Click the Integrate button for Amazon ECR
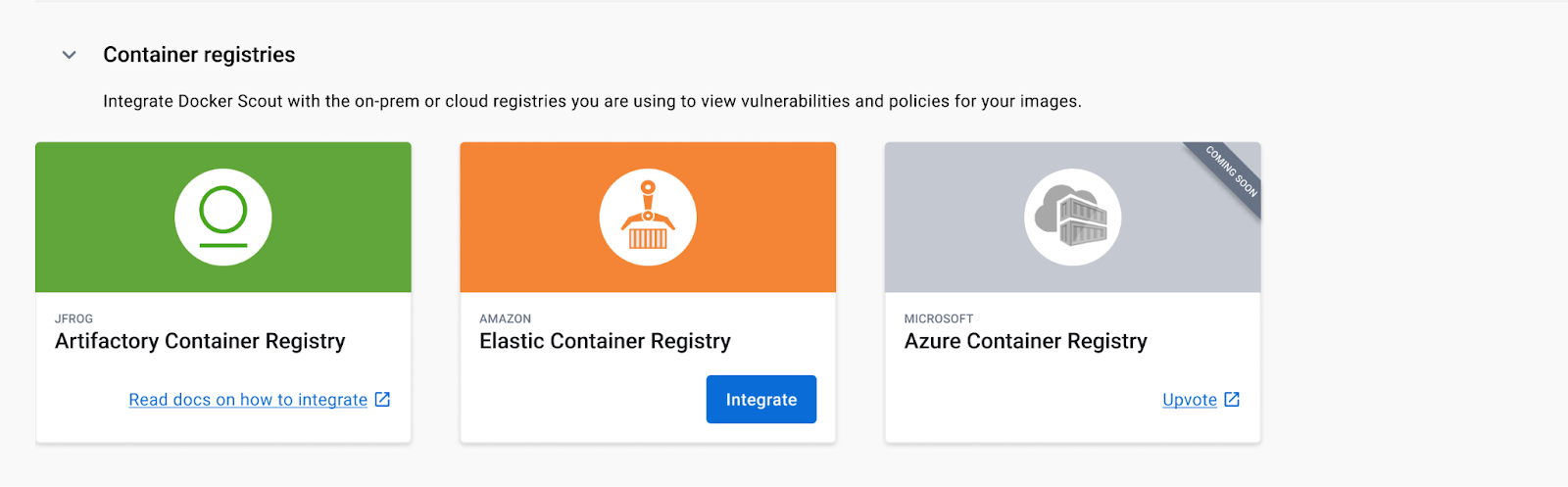 [761, 400]
